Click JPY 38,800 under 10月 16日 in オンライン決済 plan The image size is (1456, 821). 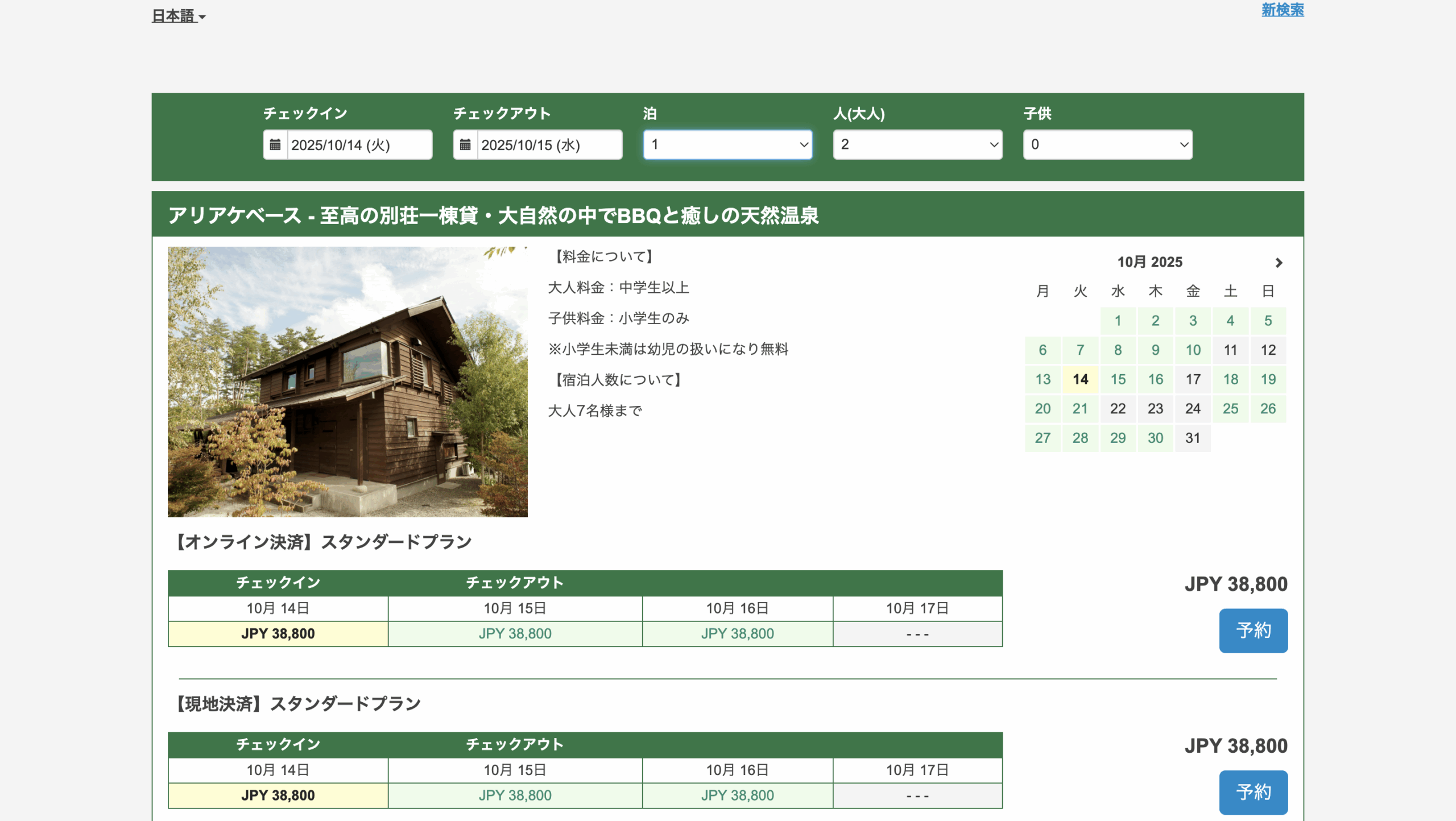(x=737, y=634)
